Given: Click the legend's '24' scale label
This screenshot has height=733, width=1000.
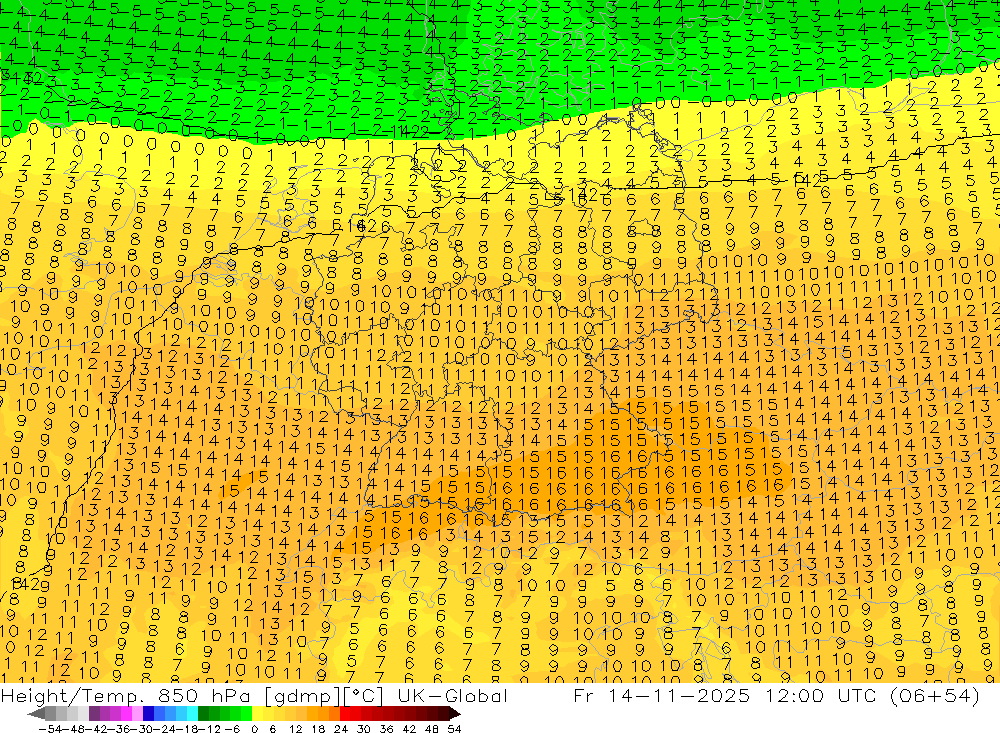Looking at the screenshot, I should click(x=341, y=729).
